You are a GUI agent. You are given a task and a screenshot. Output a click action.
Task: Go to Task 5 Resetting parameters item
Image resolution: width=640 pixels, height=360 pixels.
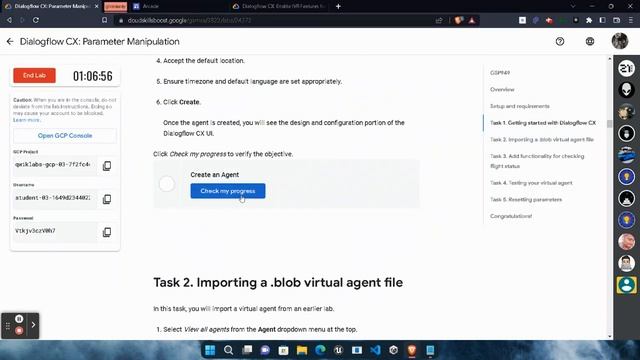click(526, 200)
